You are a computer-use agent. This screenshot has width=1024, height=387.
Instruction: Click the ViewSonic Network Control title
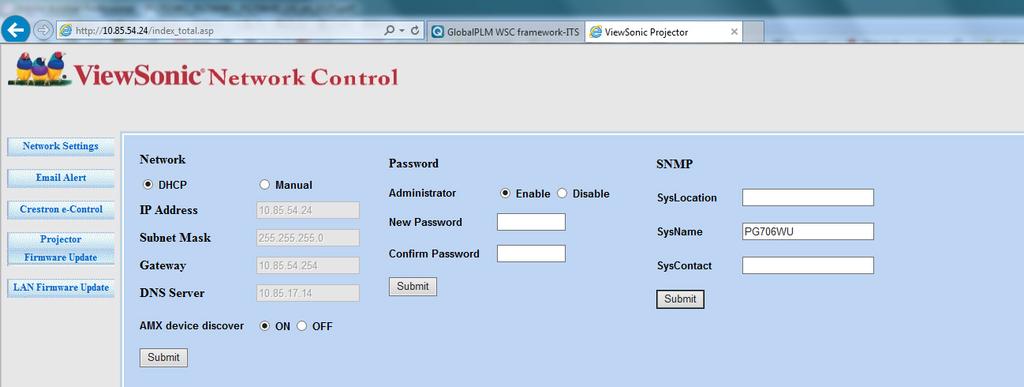coord(236,76)
